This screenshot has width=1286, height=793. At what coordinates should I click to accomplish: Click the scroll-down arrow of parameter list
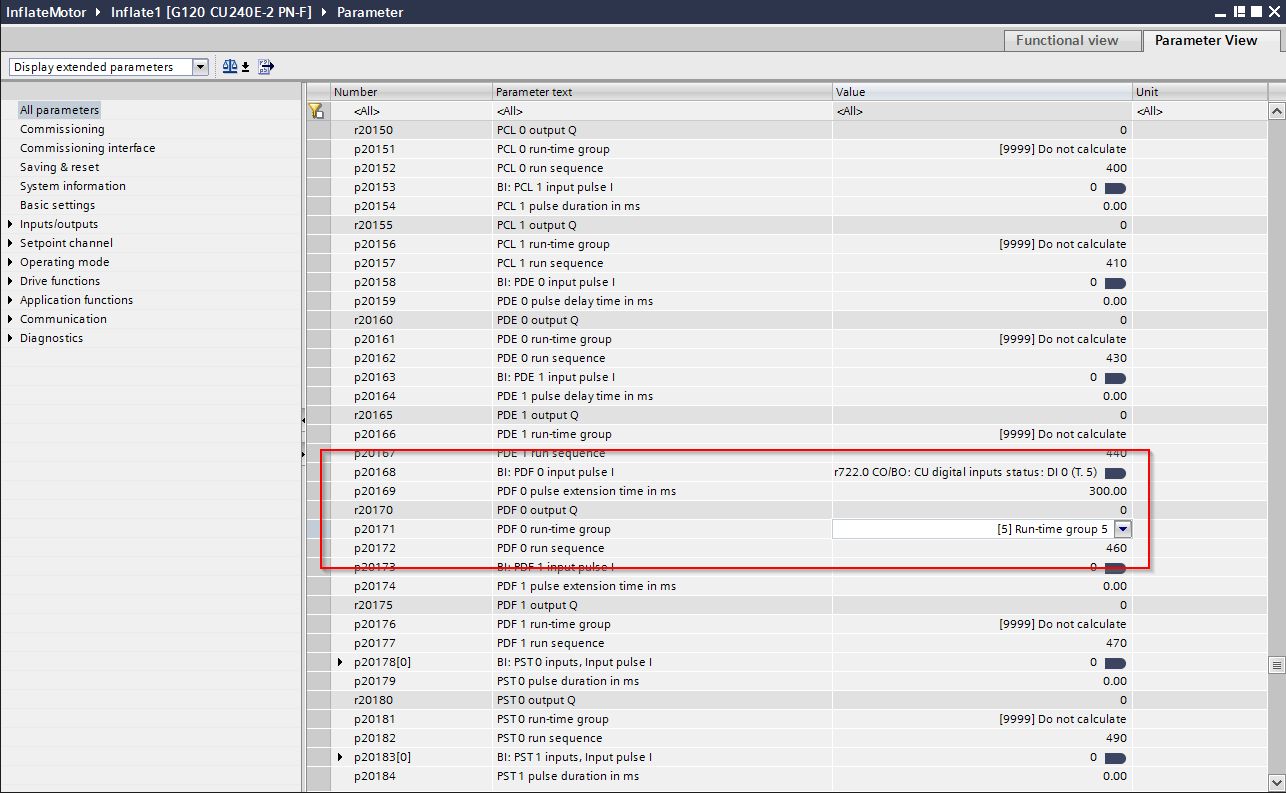pyautogui.click(x=1276, y=783)
